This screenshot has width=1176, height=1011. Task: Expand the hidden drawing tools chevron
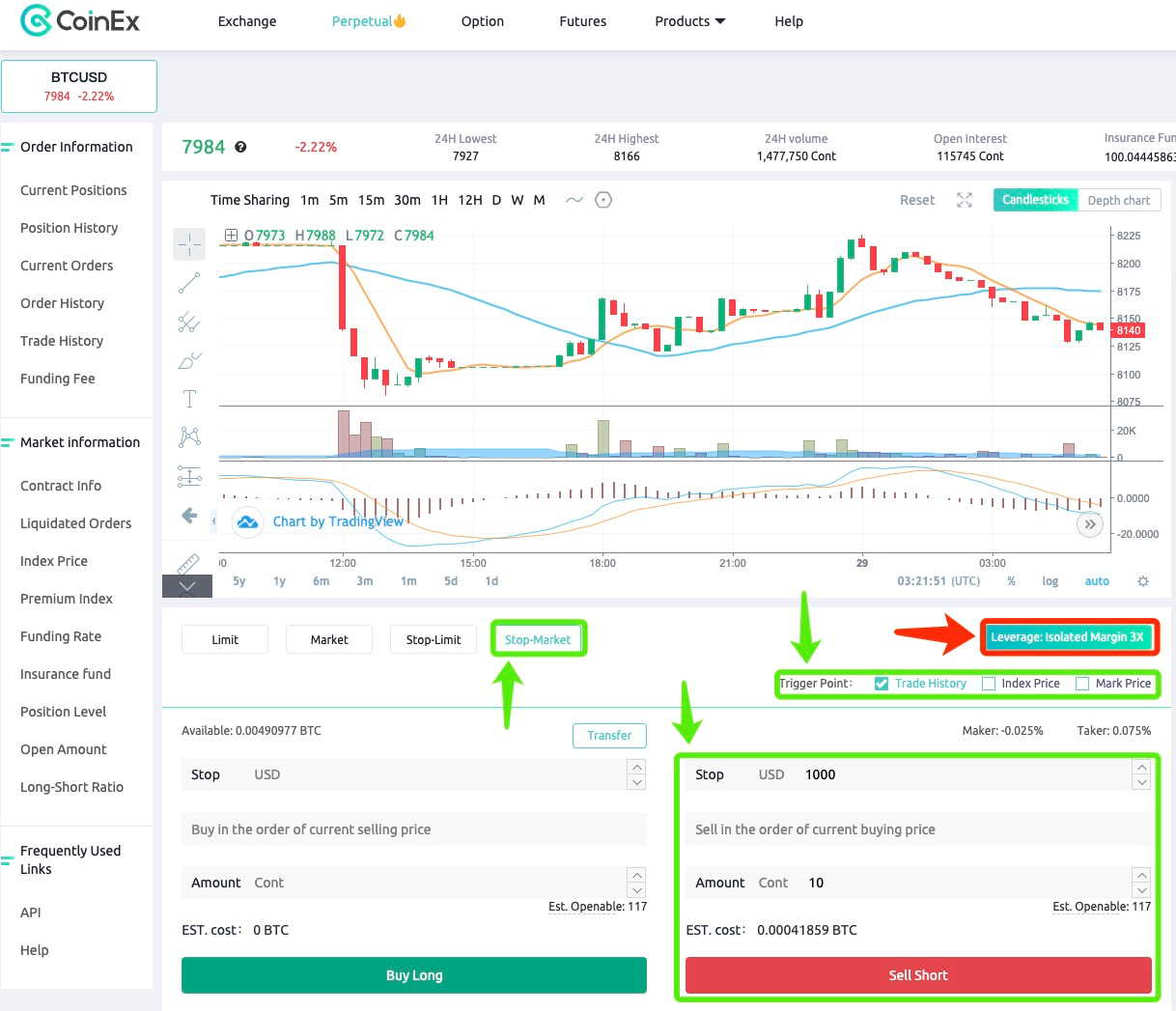(187, 586)
